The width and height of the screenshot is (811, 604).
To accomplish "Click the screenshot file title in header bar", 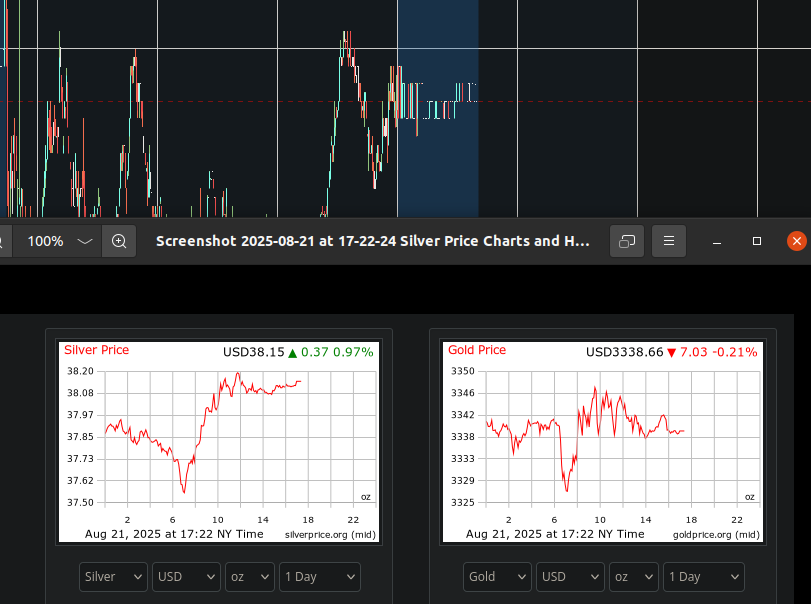I will click(372, 241).
